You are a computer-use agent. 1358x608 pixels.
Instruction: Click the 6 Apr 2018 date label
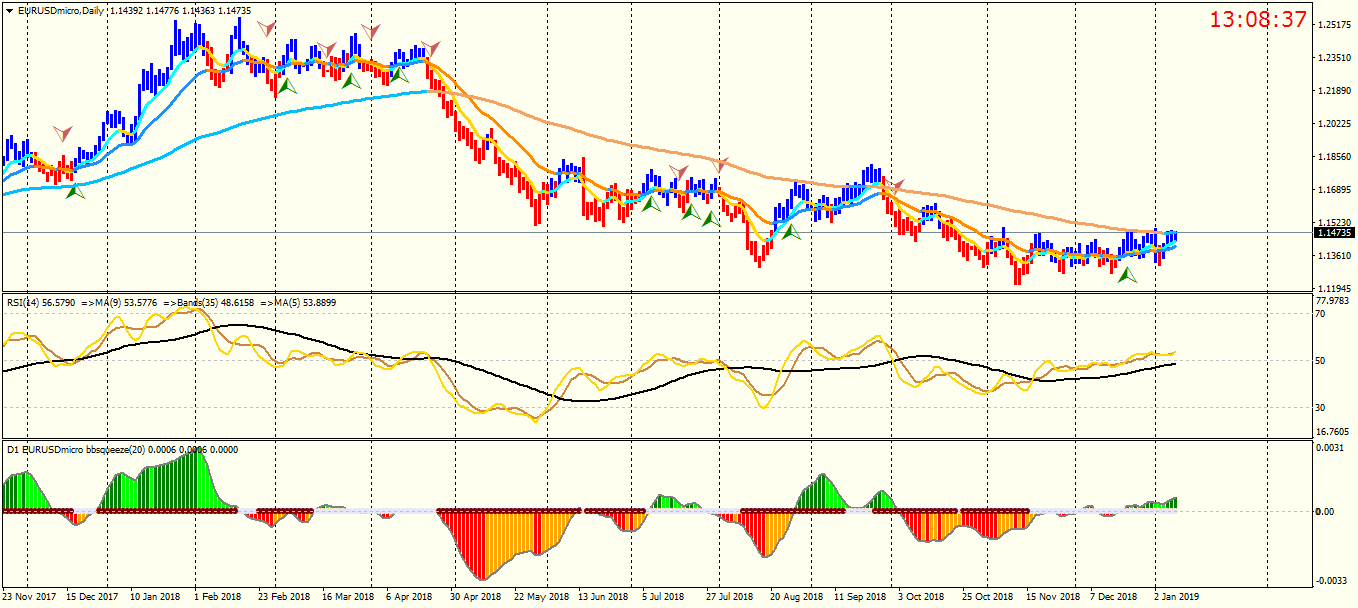(407, 597)
